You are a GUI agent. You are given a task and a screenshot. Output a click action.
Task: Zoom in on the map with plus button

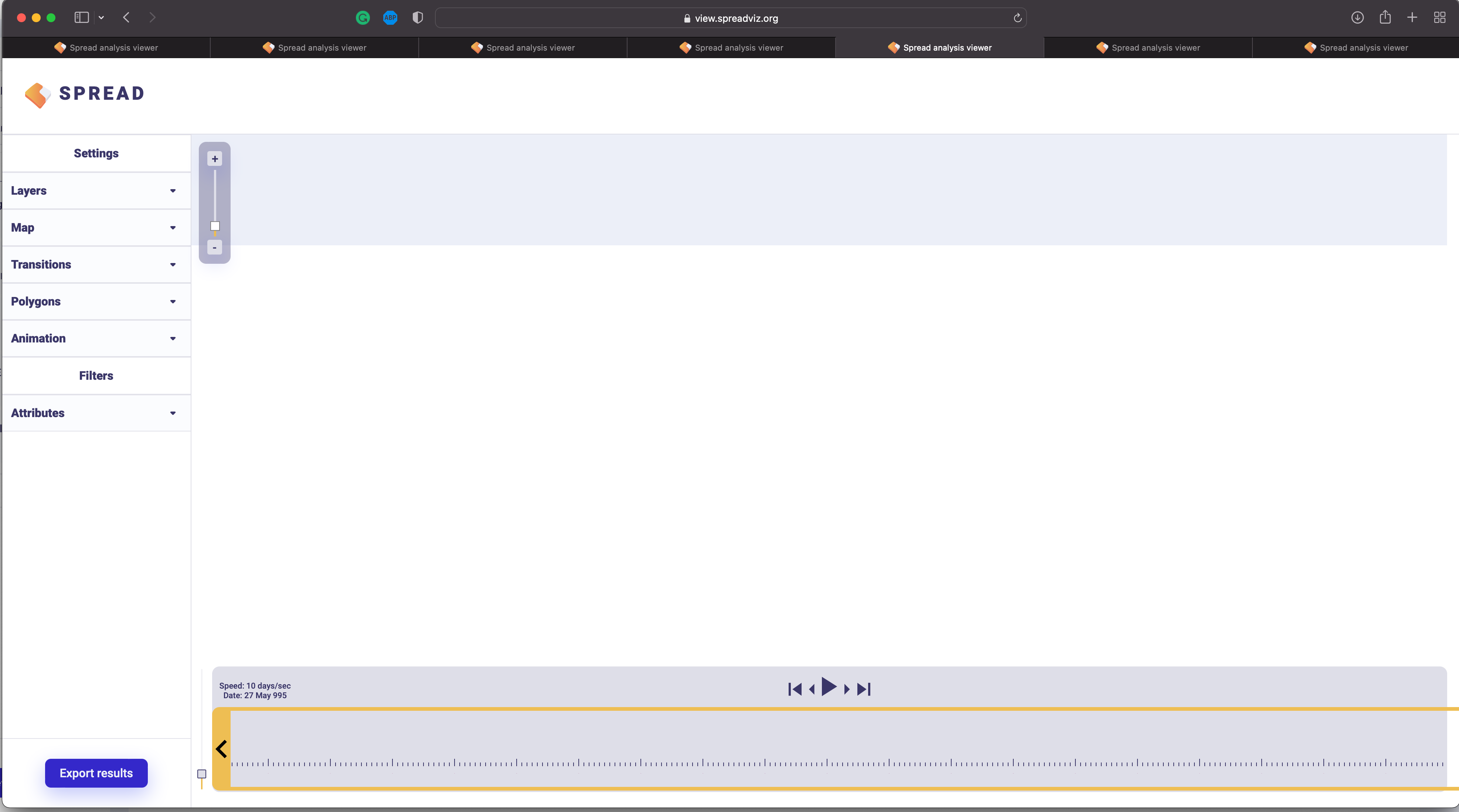215,158
